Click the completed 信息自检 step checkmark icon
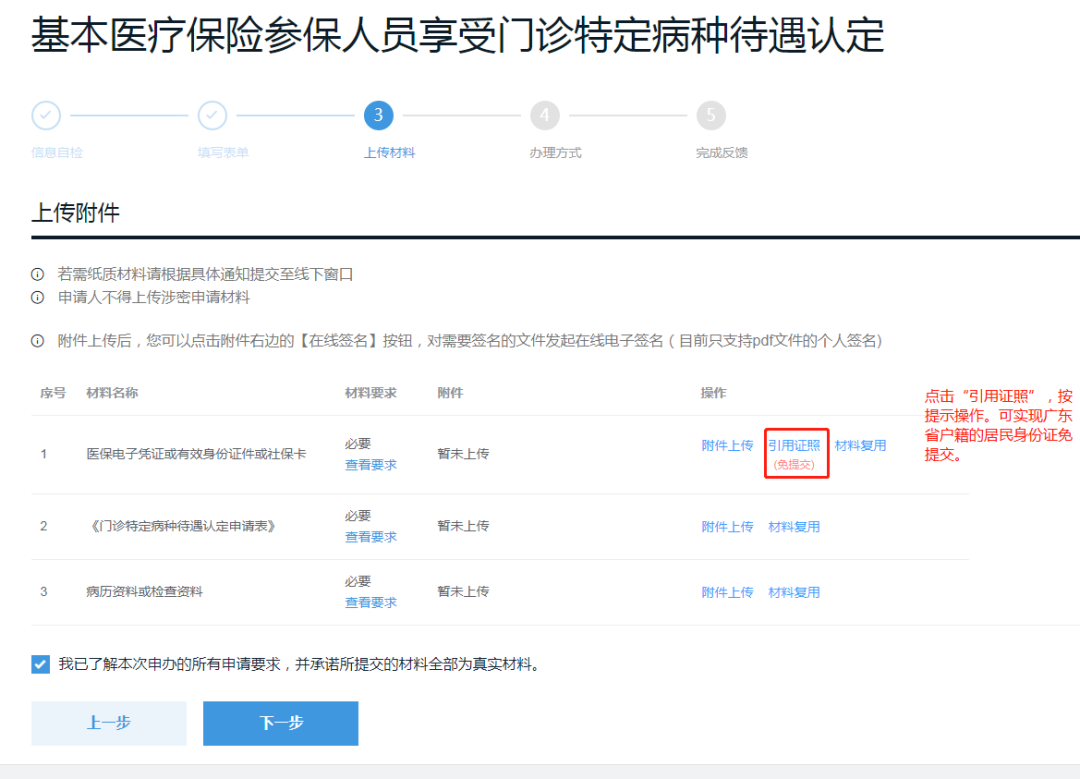 pyautogui.click(x=46, y=115)
